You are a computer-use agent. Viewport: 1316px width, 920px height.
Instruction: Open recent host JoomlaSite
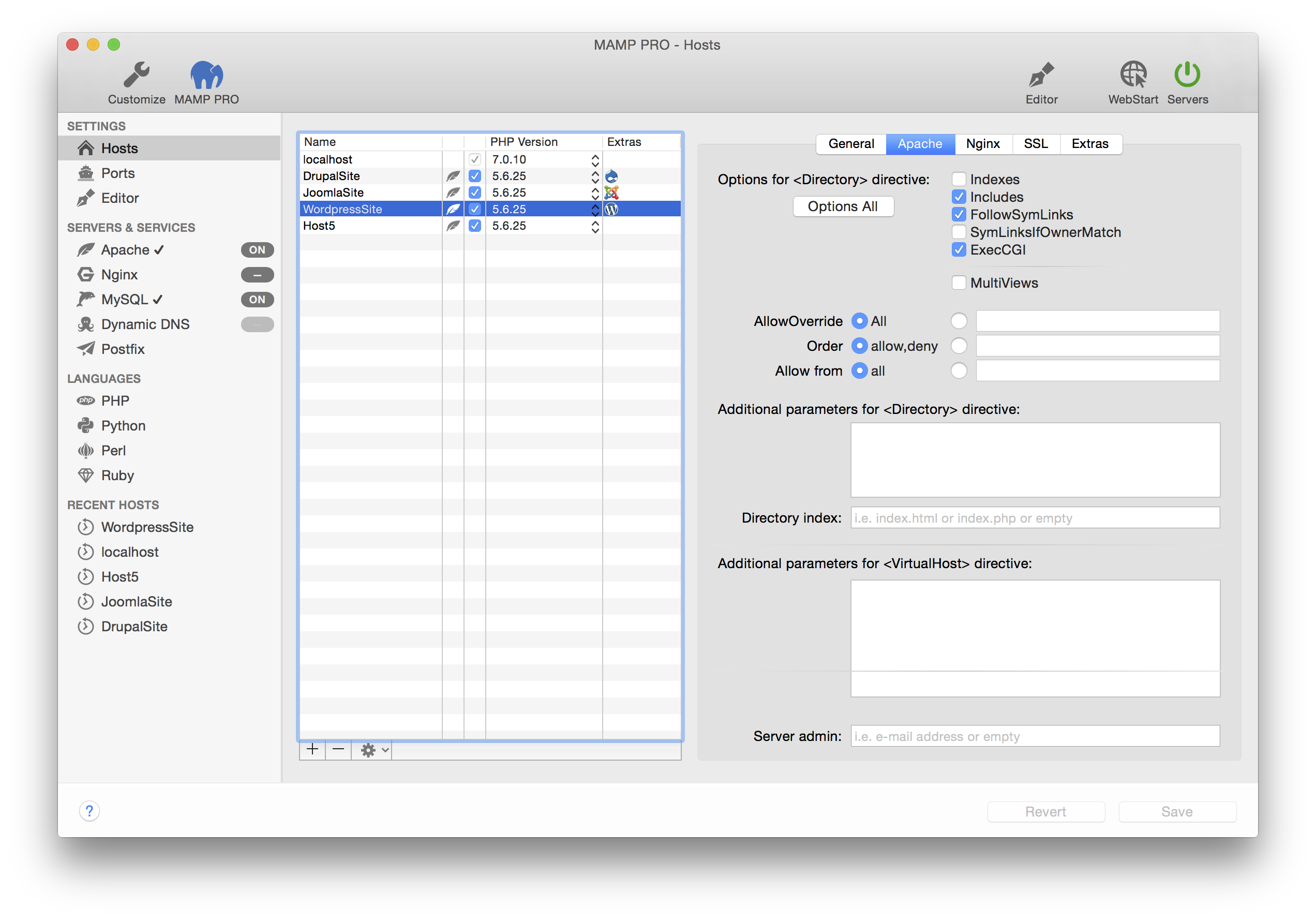125,601
